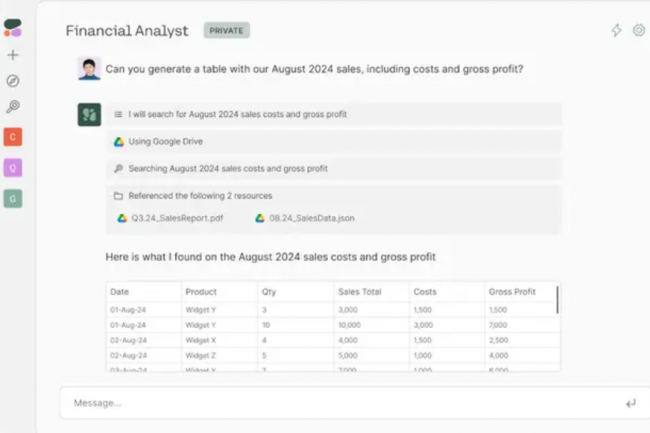Image resolution: width=650 pixels, height=433 pixels.
Task: Open the Q3.24_SalesReport.pdf resource
Action: (170, 218)
